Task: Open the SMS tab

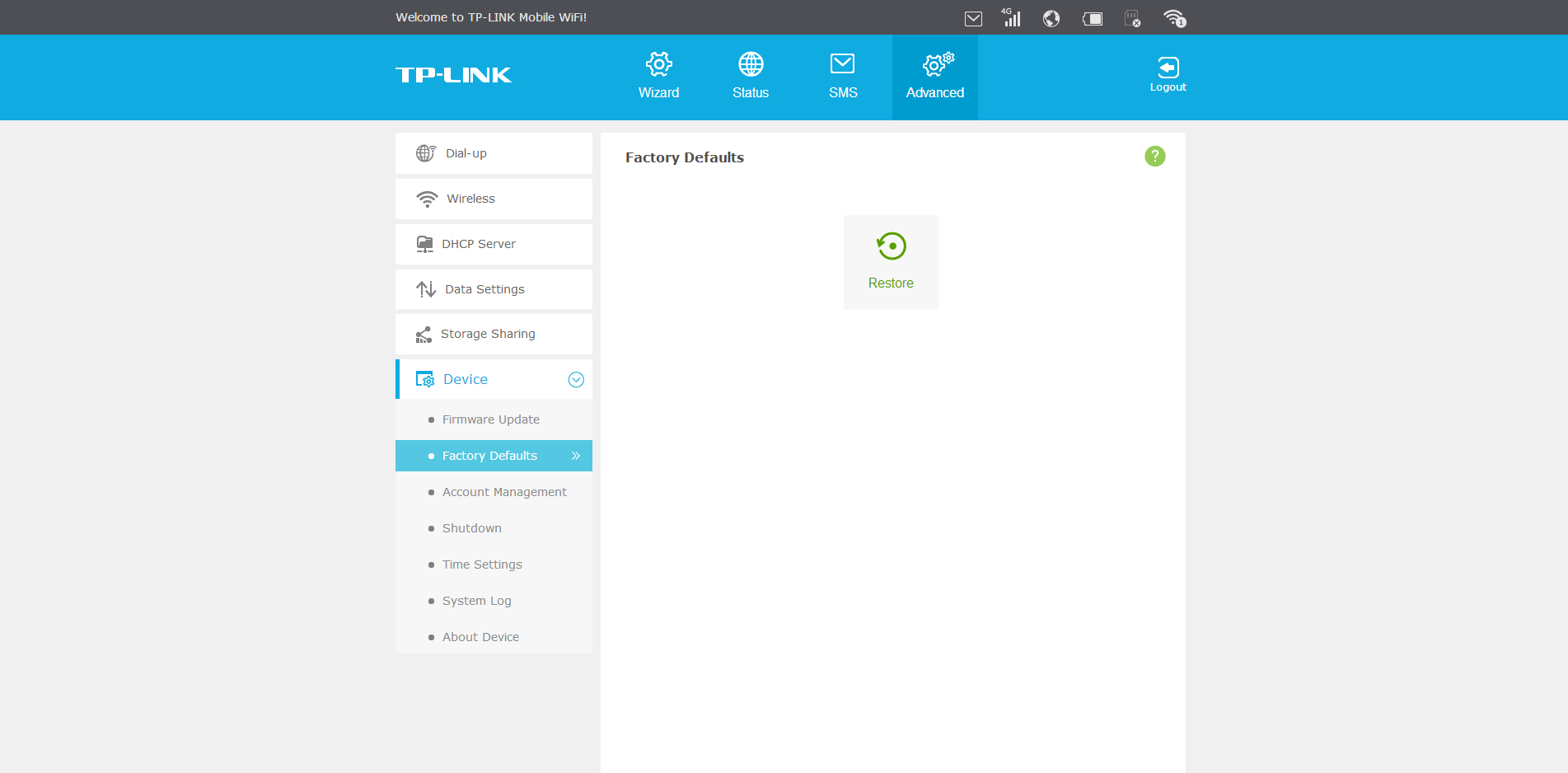Action: (x=843, y=76)
